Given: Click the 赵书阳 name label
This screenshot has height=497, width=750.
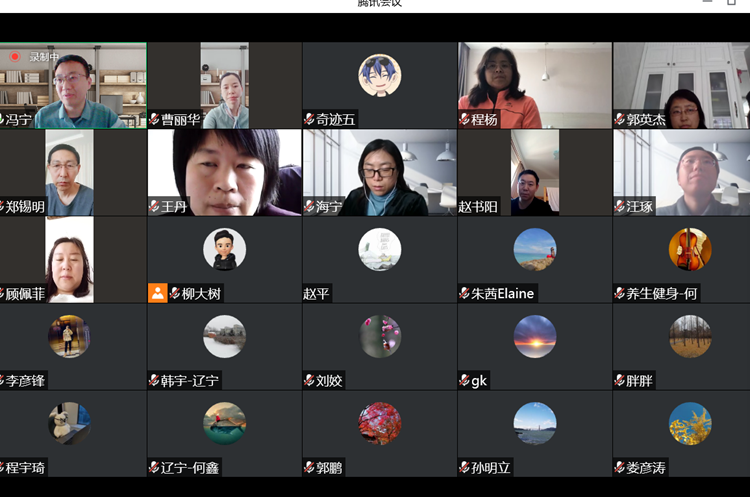Looking at the screenshot, I should pyautogui.click(x=478, y=207).
